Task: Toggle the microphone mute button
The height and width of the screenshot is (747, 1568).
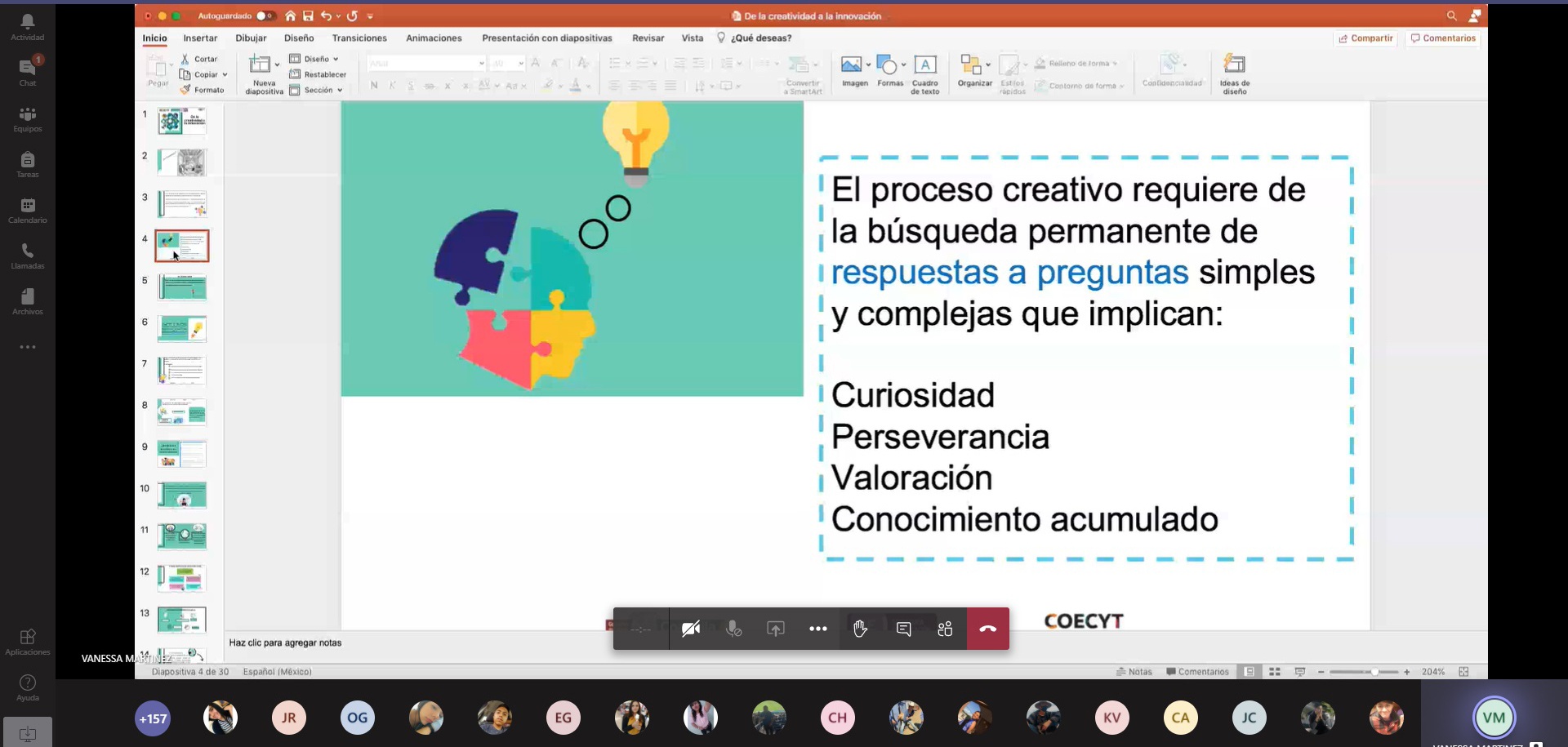Action: [x=733, y=629]
